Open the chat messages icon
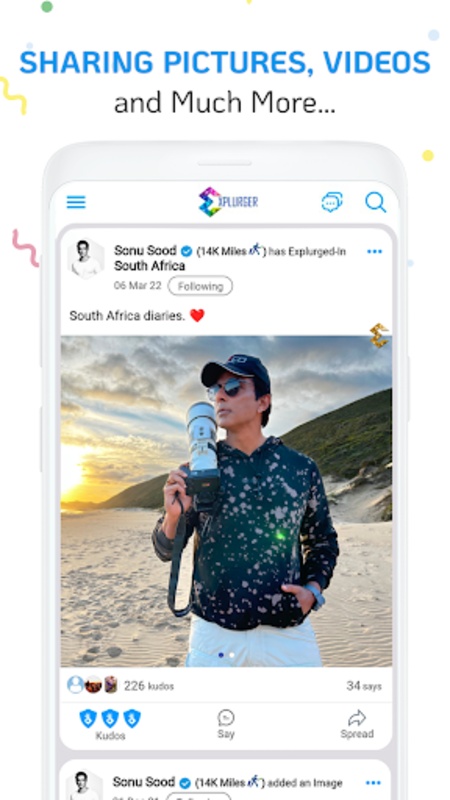The height and width of the screenshot is (800, 450). pyautogui.click(x=332, y=202)
